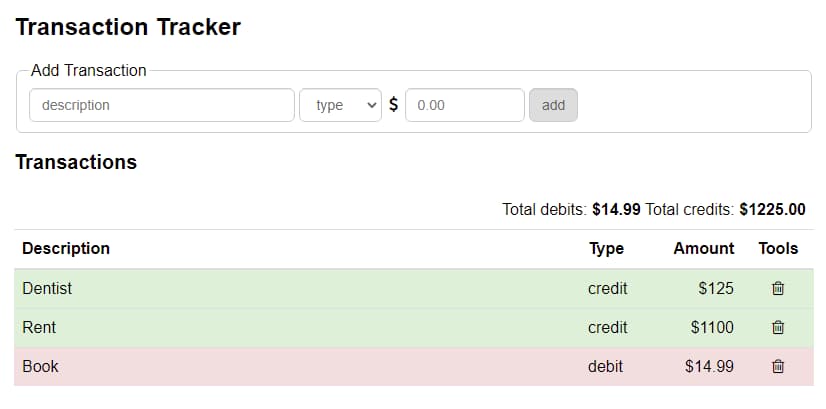Click the Amount column header
826x409 pixels.
pyautogui.click(x=703, y=248)
